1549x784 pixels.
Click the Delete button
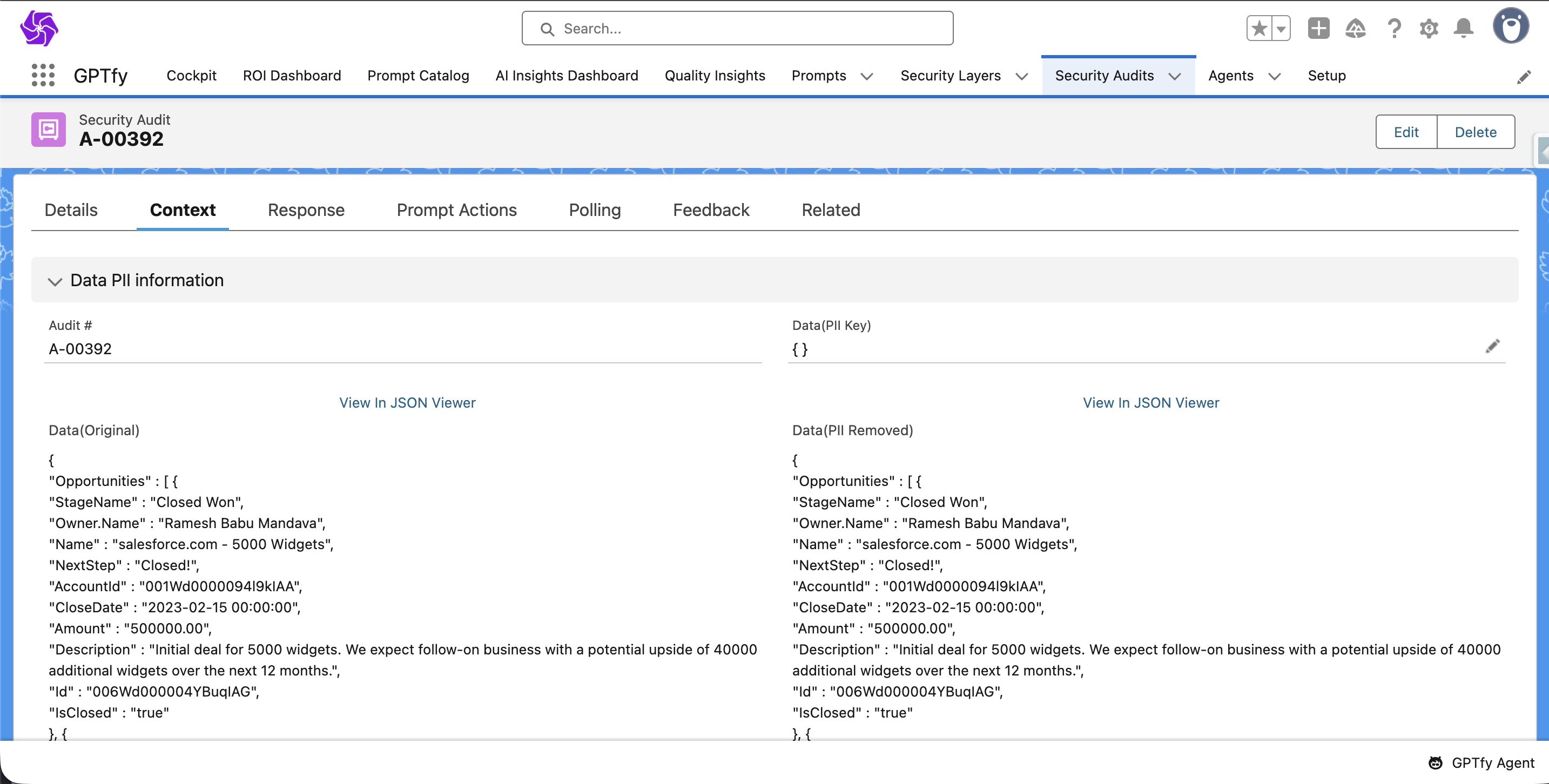click(x=1475, y=132)
